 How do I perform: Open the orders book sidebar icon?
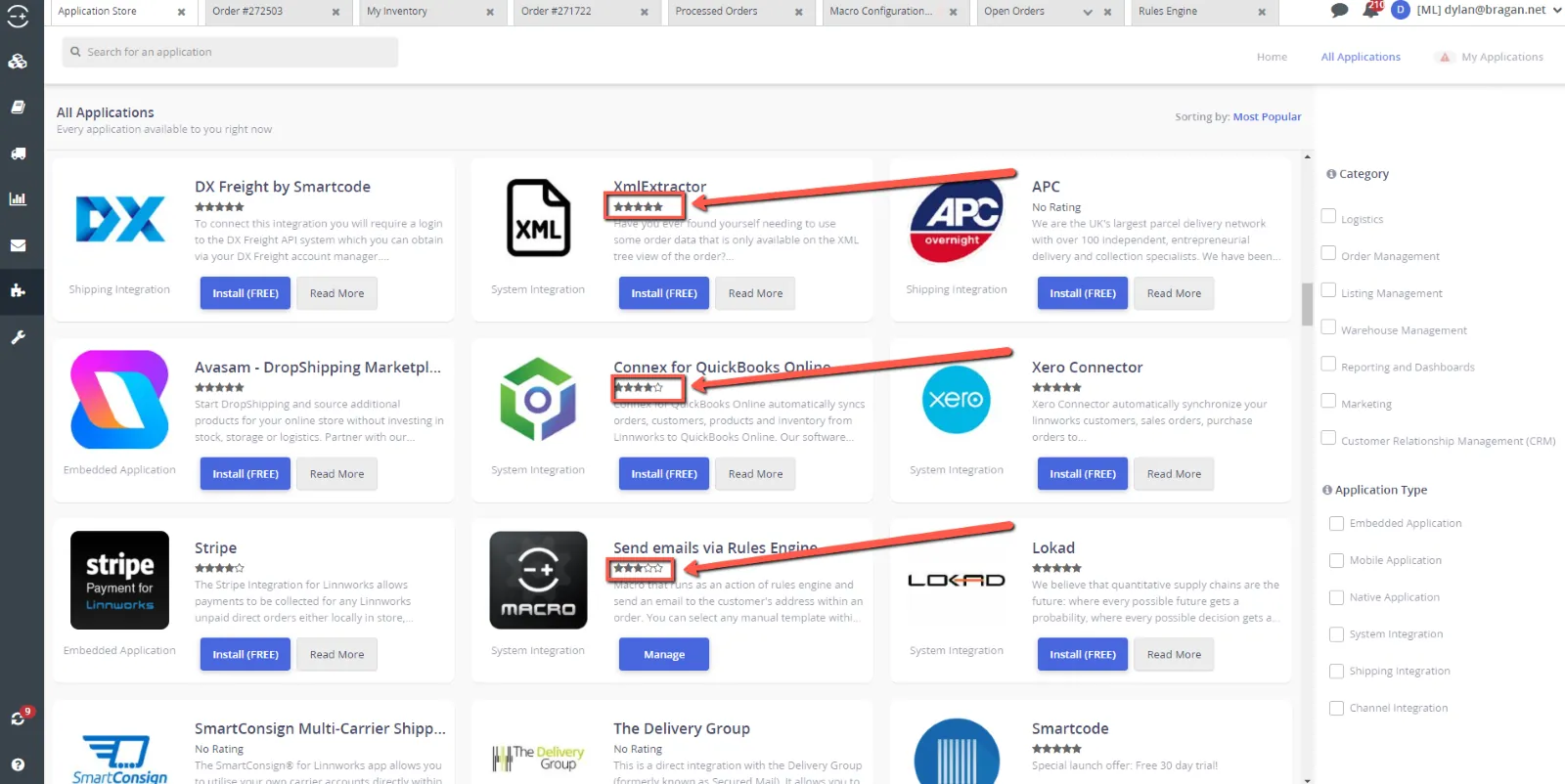click(x=18, y=108)
